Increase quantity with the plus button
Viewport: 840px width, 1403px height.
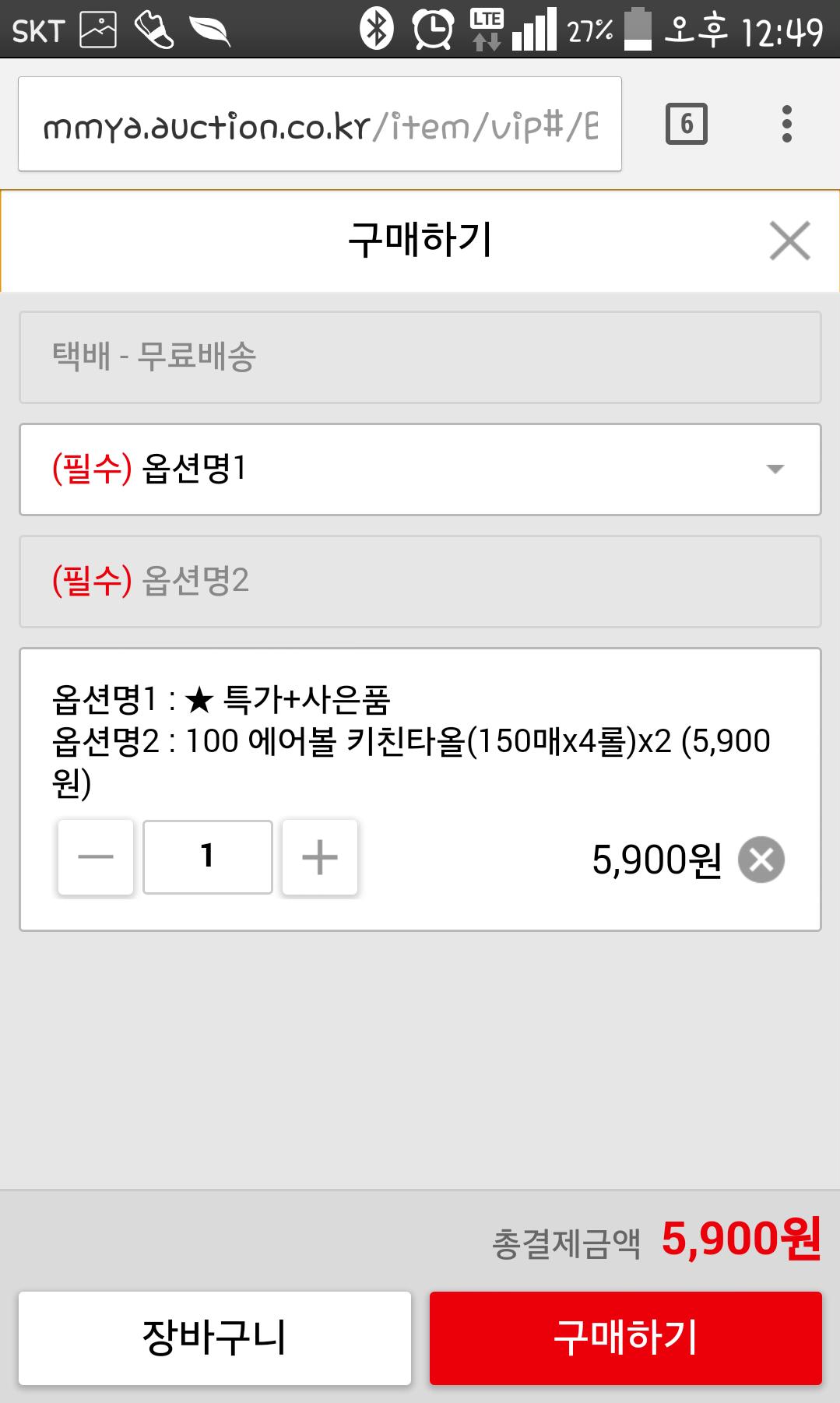[319, 857]
